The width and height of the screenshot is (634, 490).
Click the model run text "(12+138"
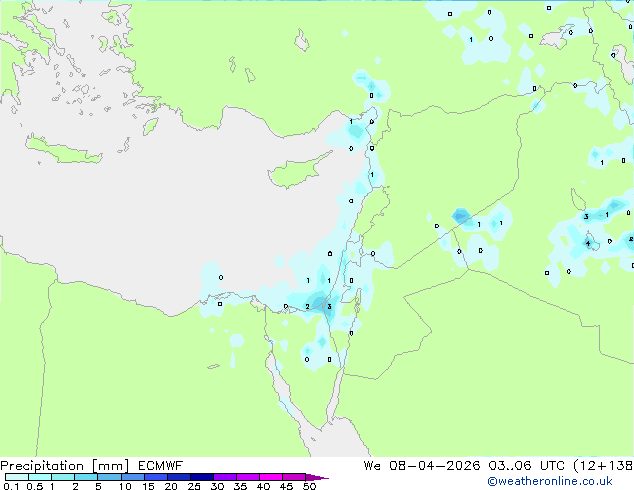603,466
